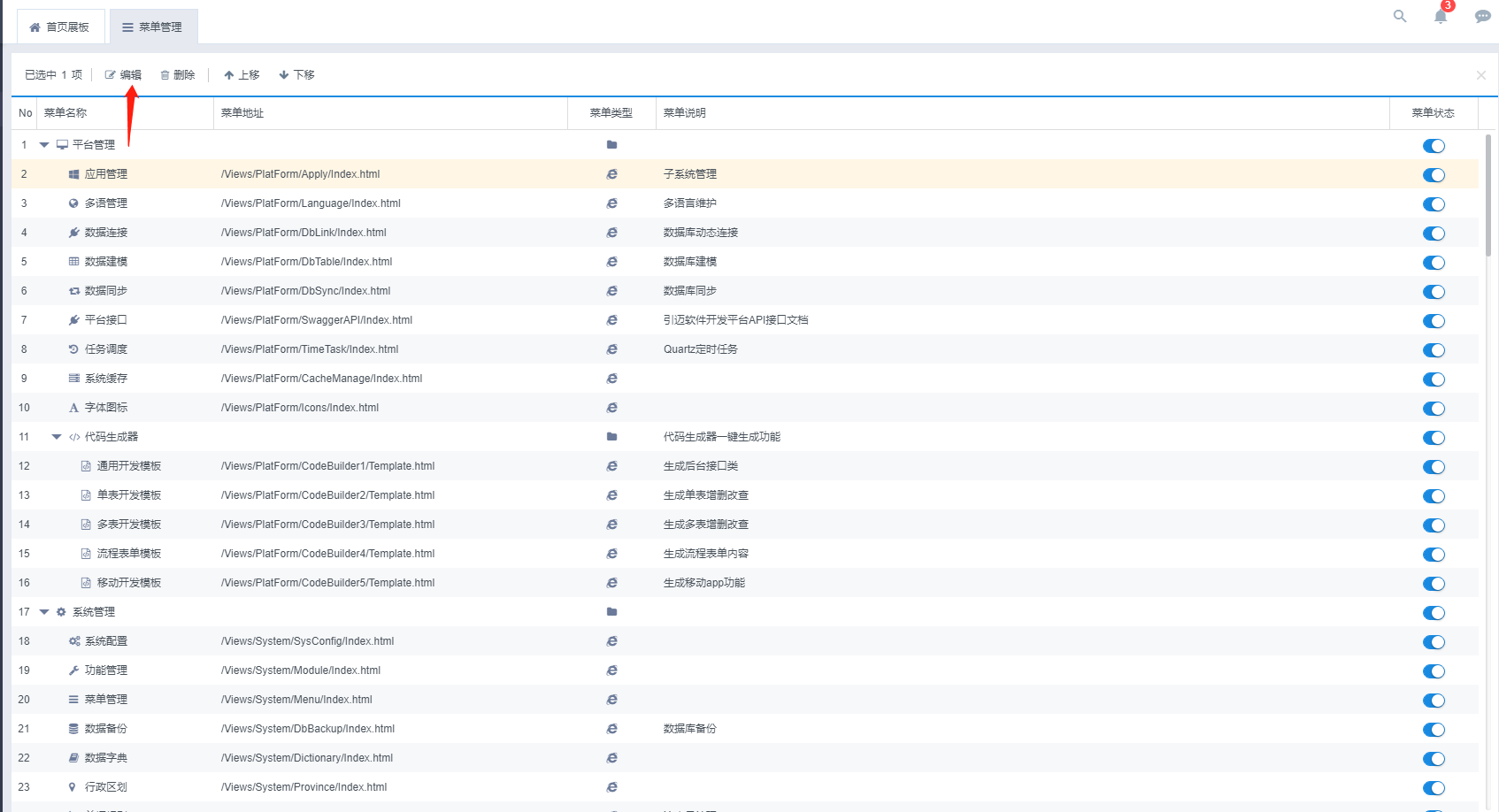Select the 菜单管理 tab
1499x812 pixels.
[x=153, y=27]
